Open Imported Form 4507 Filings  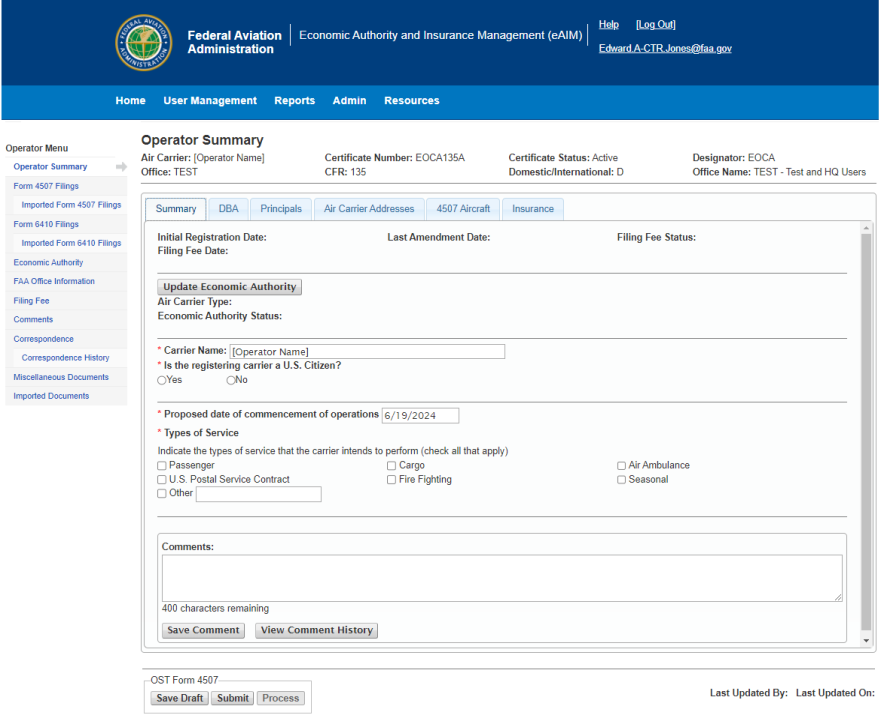[x=71, y=205]
